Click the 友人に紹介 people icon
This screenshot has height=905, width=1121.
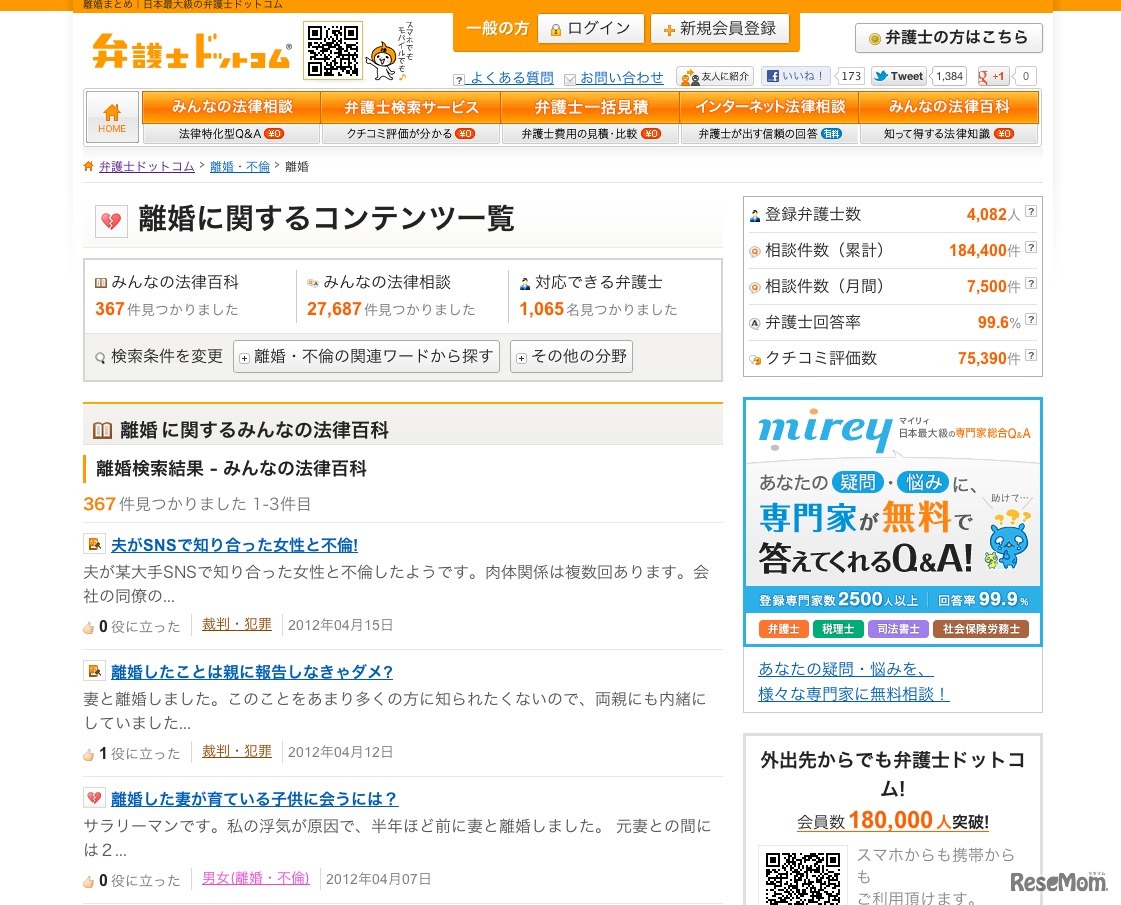click(x=688, y=76)
